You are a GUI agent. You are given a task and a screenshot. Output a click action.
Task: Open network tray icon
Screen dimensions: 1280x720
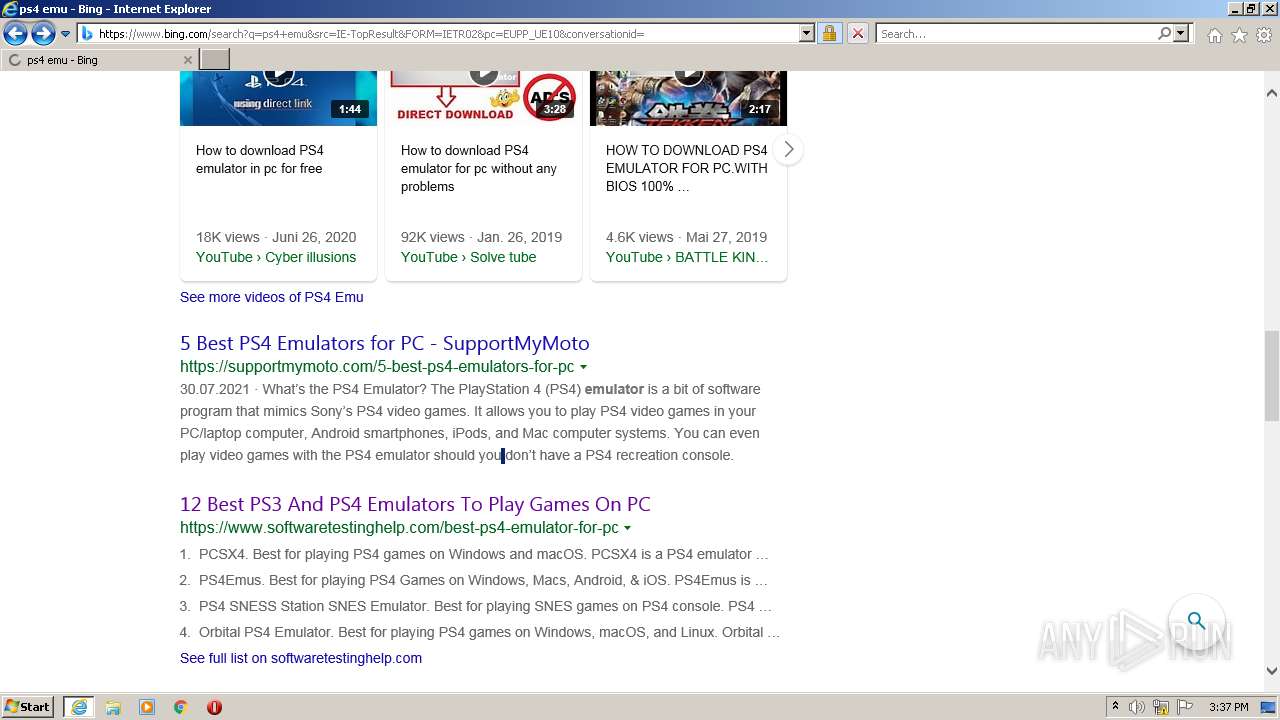click(1161, 707)
